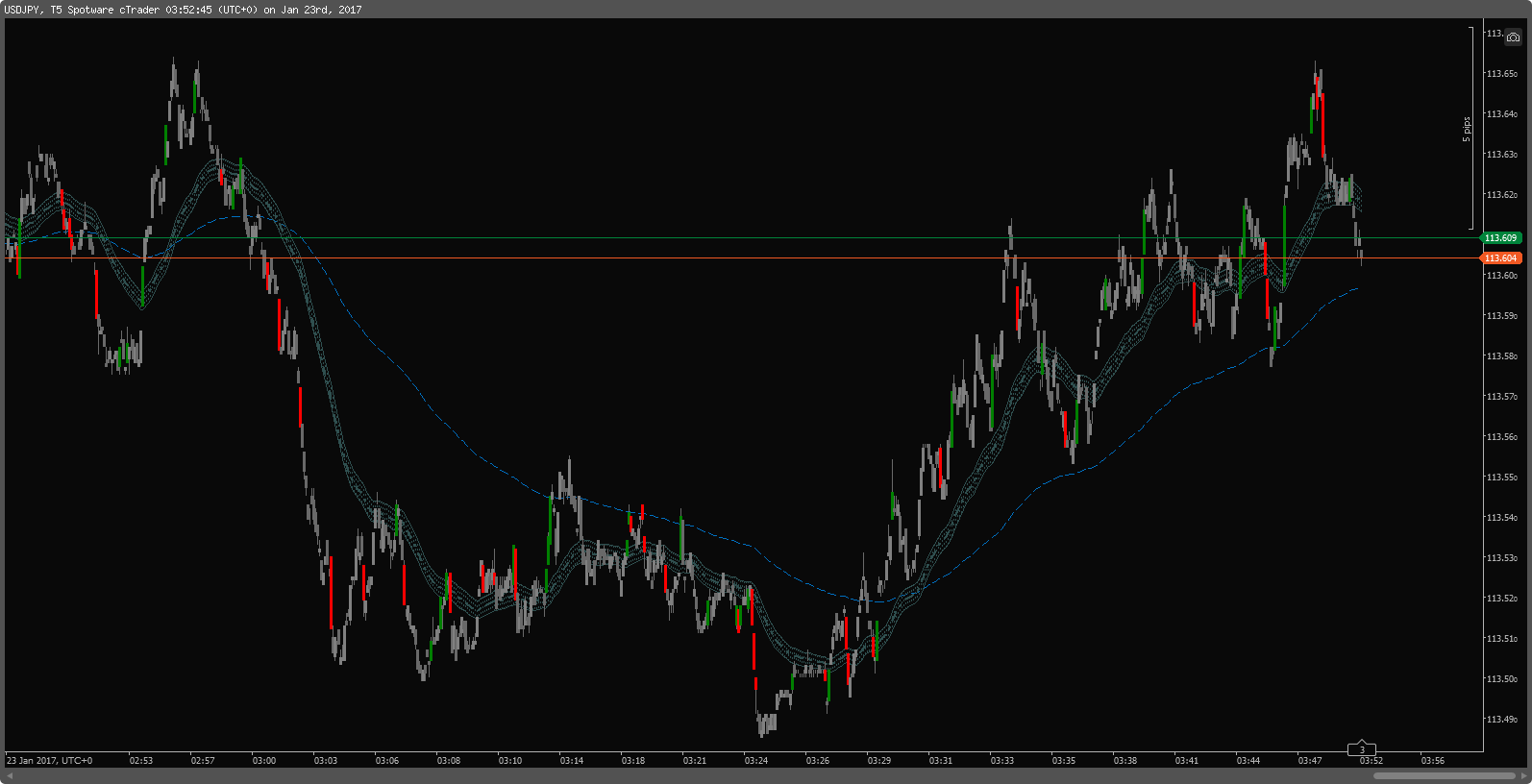Click the tick counter box showing 3
The height and width of the screenshot is (784, 1532).
point(1362,749)
